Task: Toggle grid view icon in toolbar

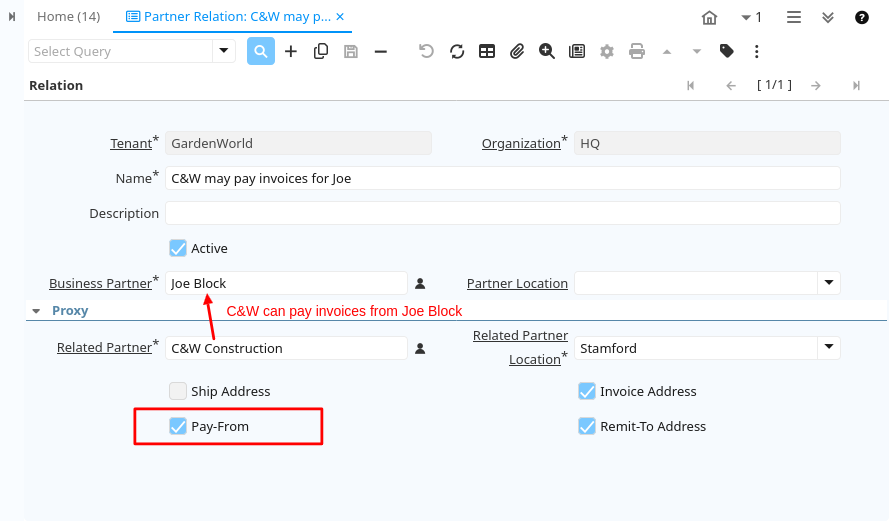Action: coord(487,51)
